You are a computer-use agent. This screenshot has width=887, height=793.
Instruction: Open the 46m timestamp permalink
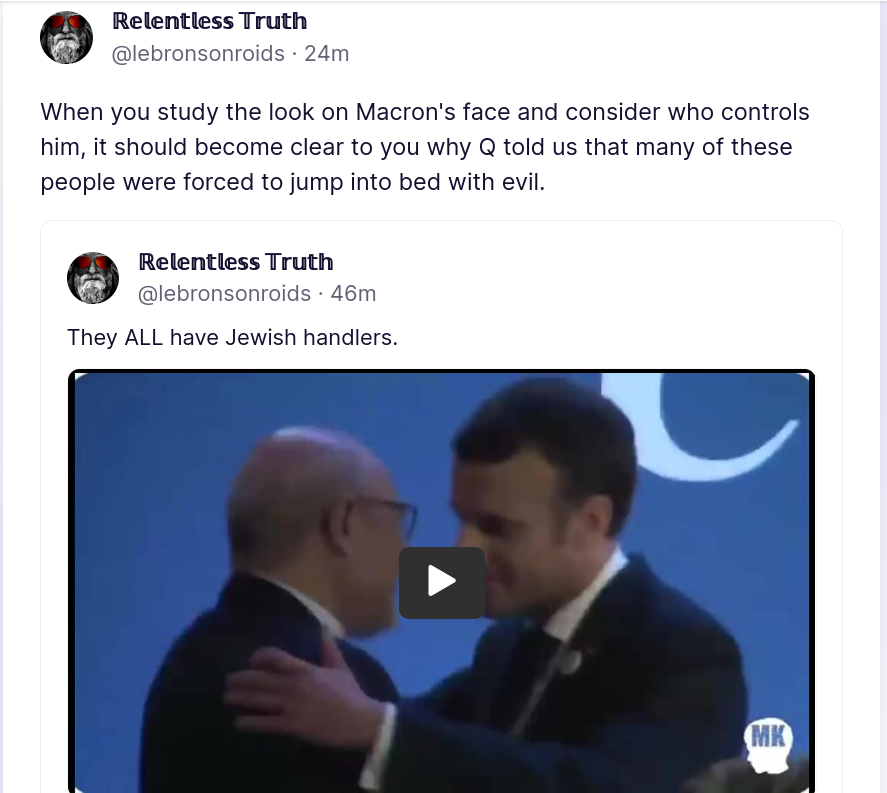coord(353,294)
